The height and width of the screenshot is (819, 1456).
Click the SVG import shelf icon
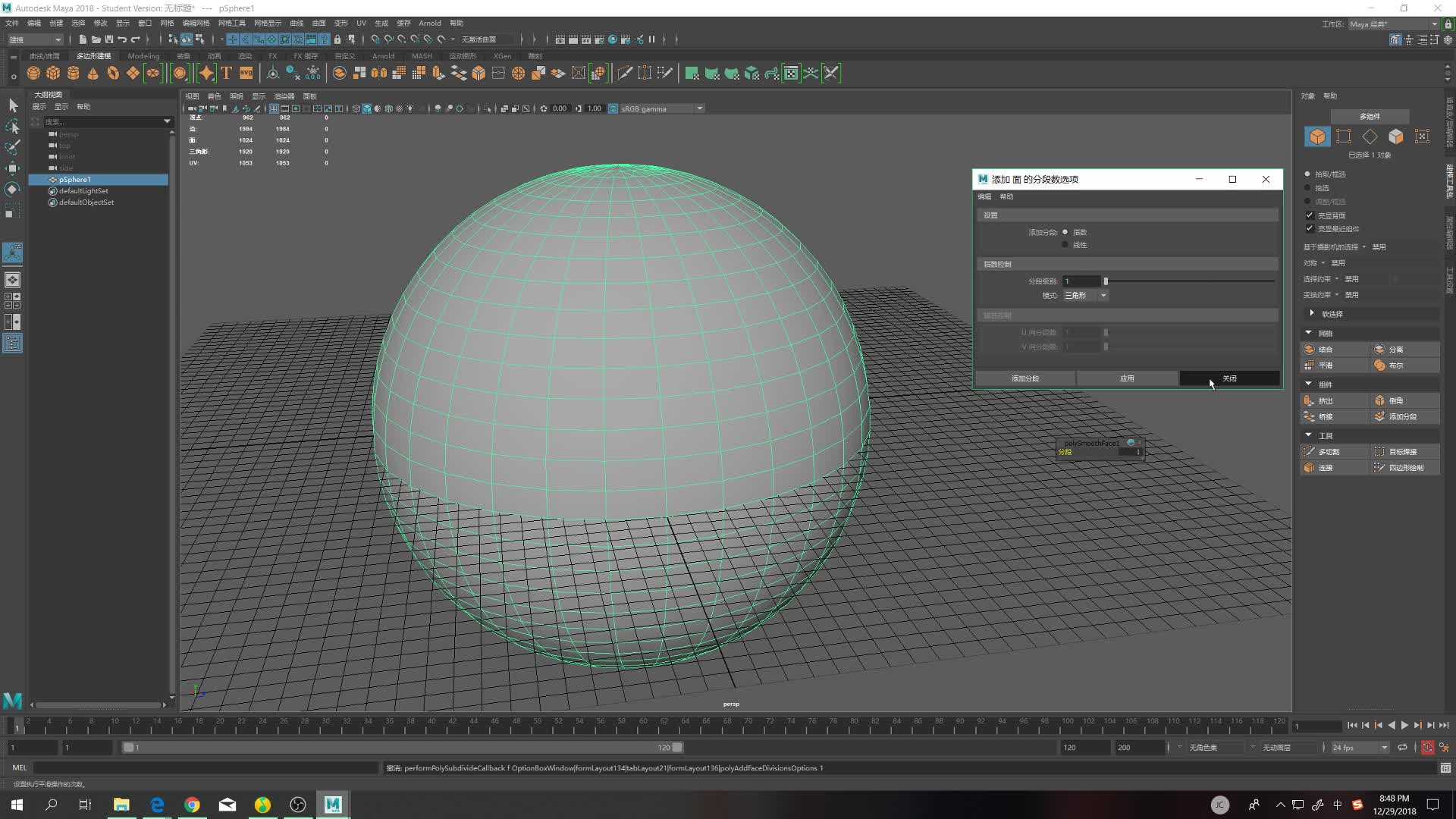pos(246,73)
